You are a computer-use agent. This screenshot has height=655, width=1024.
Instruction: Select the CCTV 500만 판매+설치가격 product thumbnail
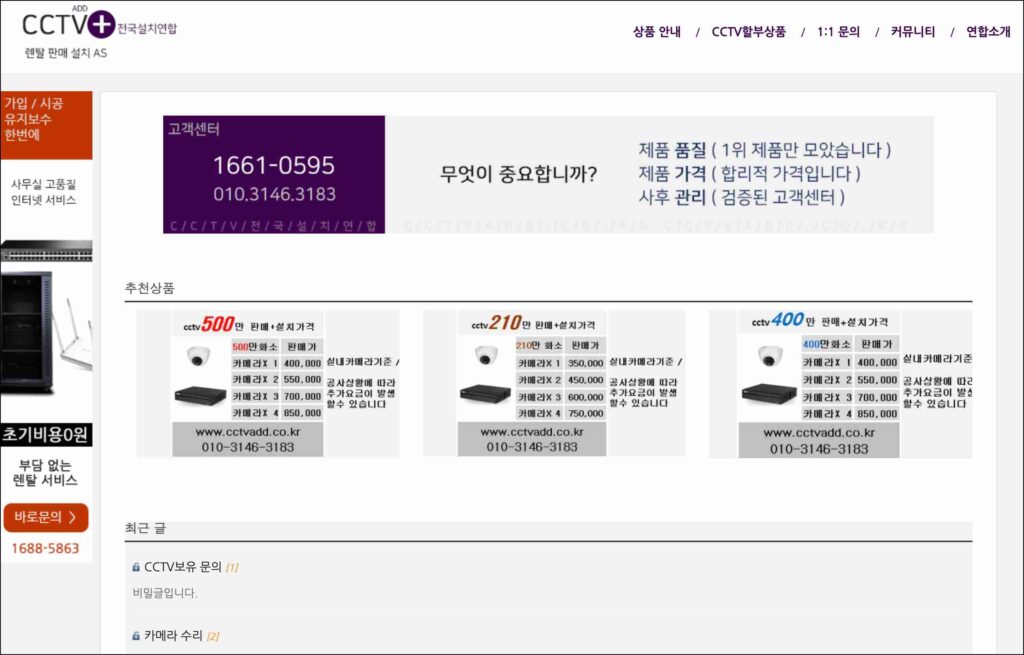coord(267,384)
